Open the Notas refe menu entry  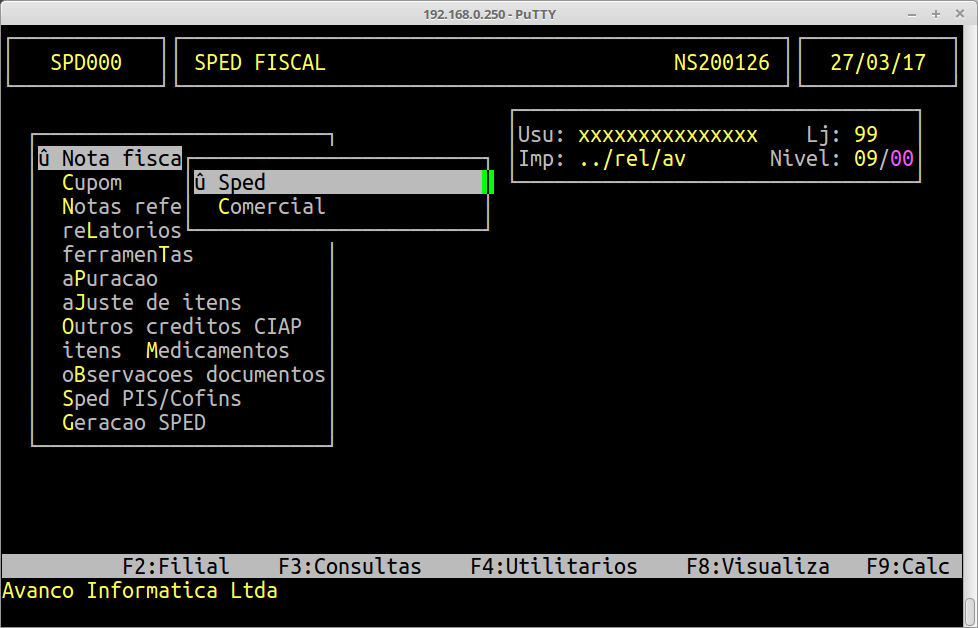[x=121, y=207]
